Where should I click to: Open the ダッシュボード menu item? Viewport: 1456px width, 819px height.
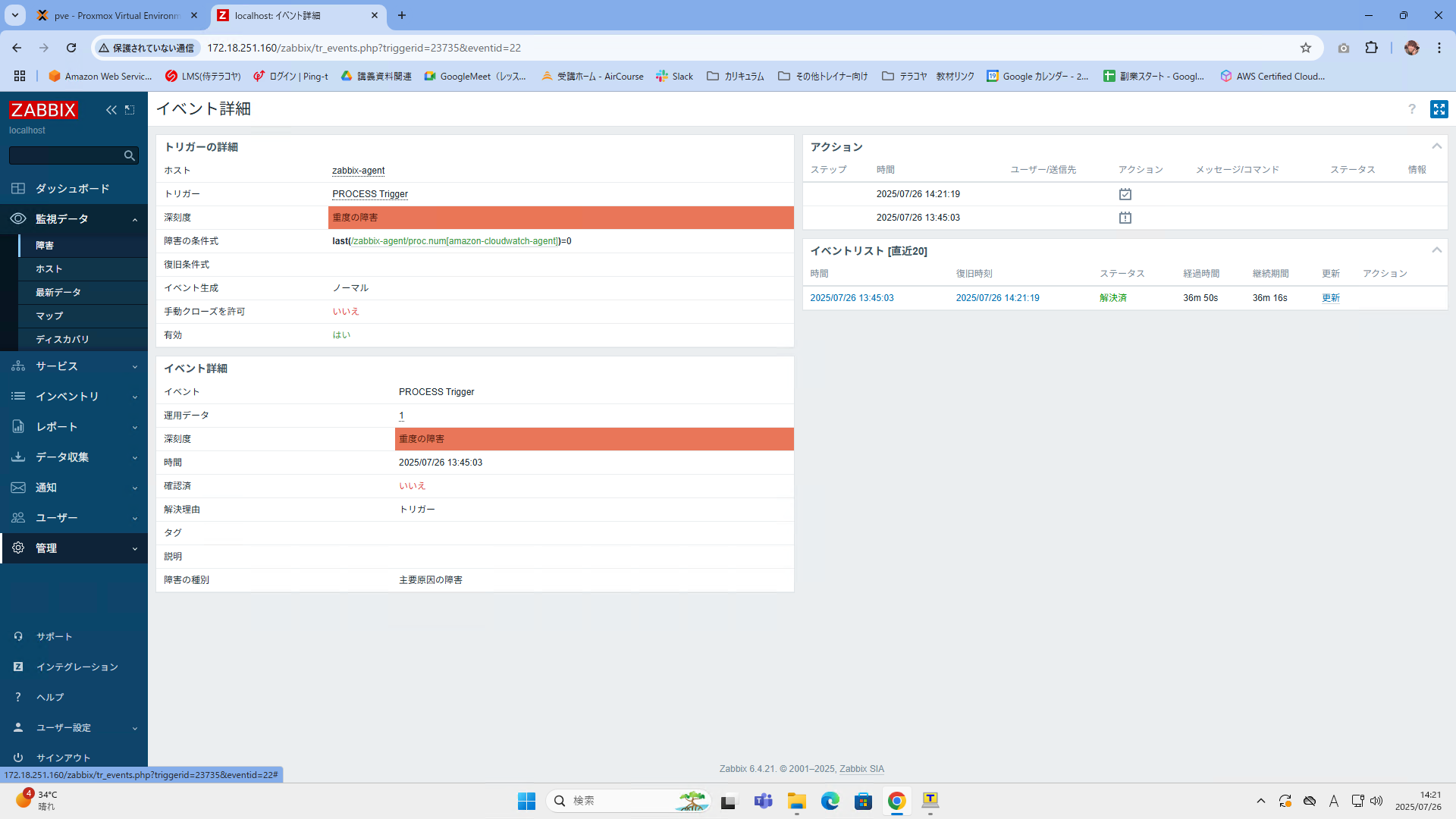coord(72,188)
